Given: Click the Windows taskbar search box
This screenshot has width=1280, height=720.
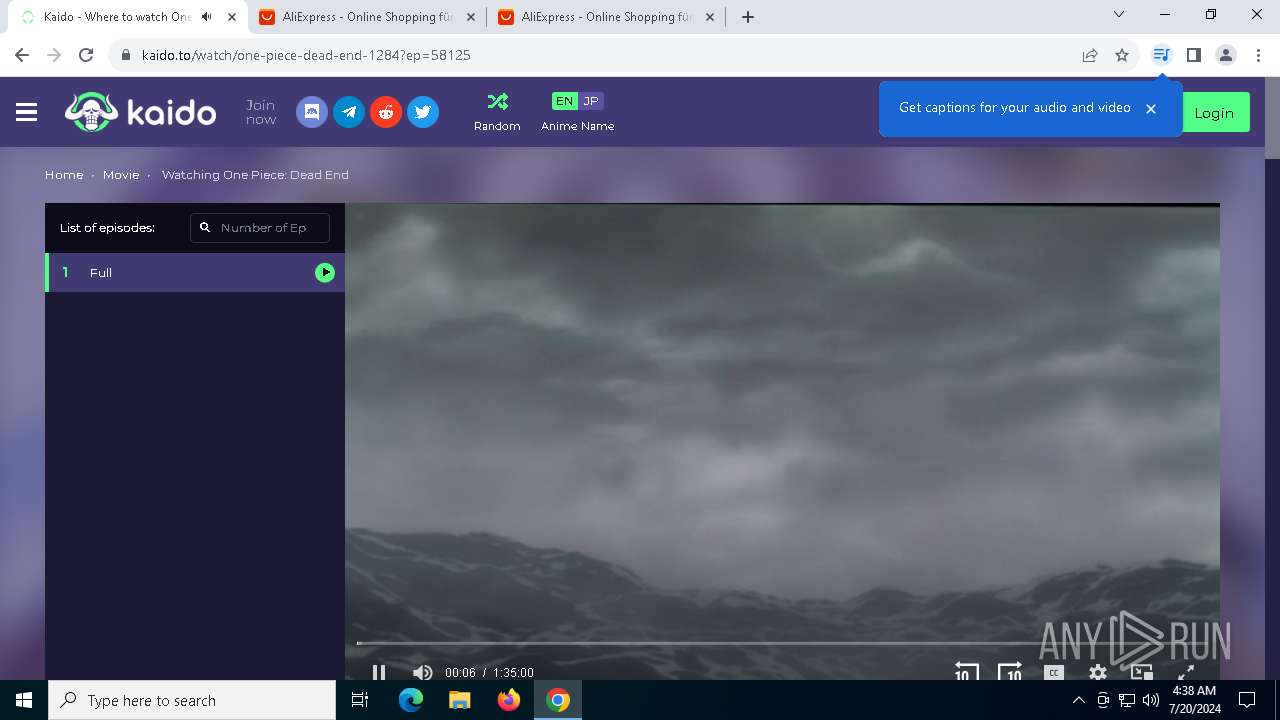Looking at the screenshot, I should point(192,700).
